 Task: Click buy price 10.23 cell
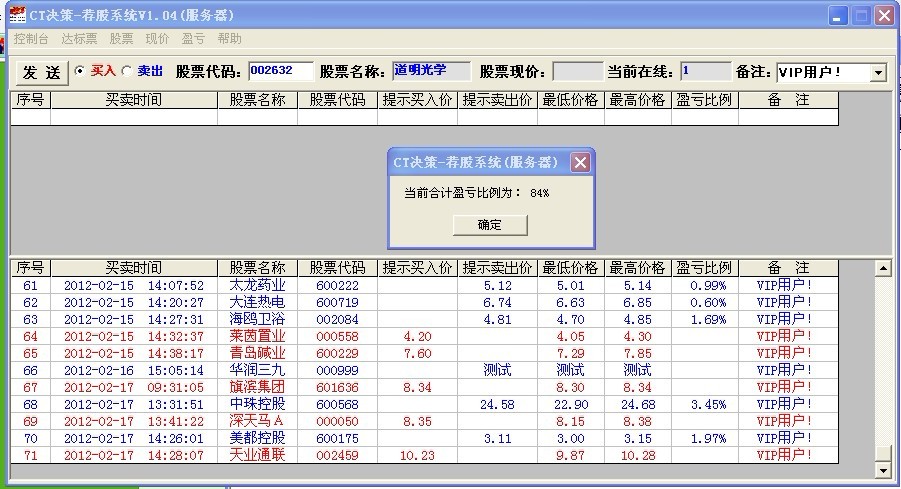pos(417,456)
